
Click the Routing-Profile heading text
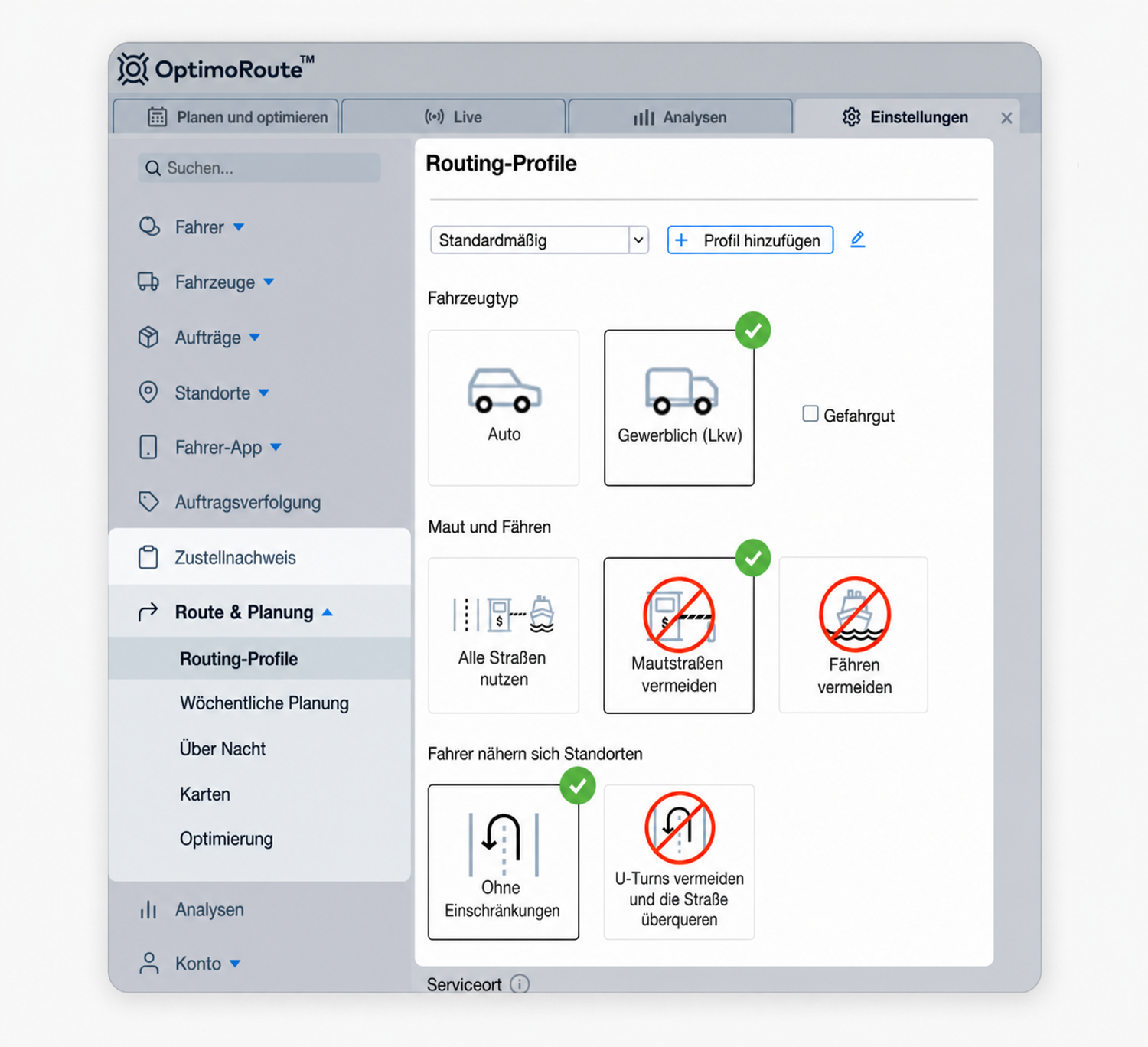(x=501, y=164)
